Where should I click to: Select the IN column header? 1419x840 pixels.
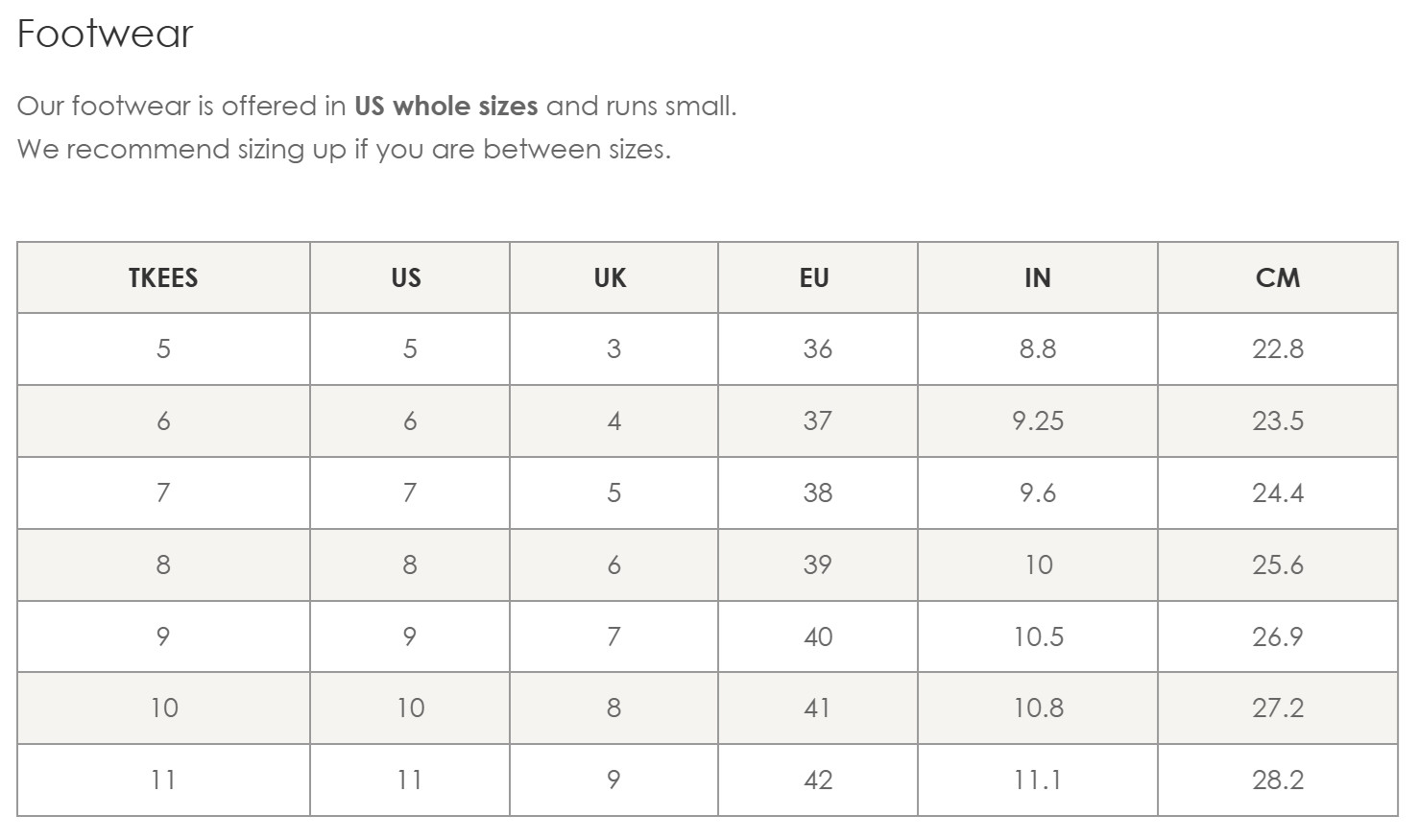(1038, 277)
